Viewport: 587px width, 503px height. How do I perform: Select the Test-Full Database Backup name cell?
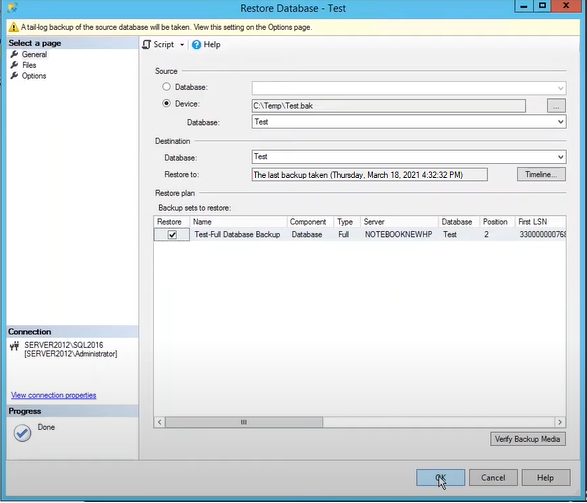(x=237, y=235)
